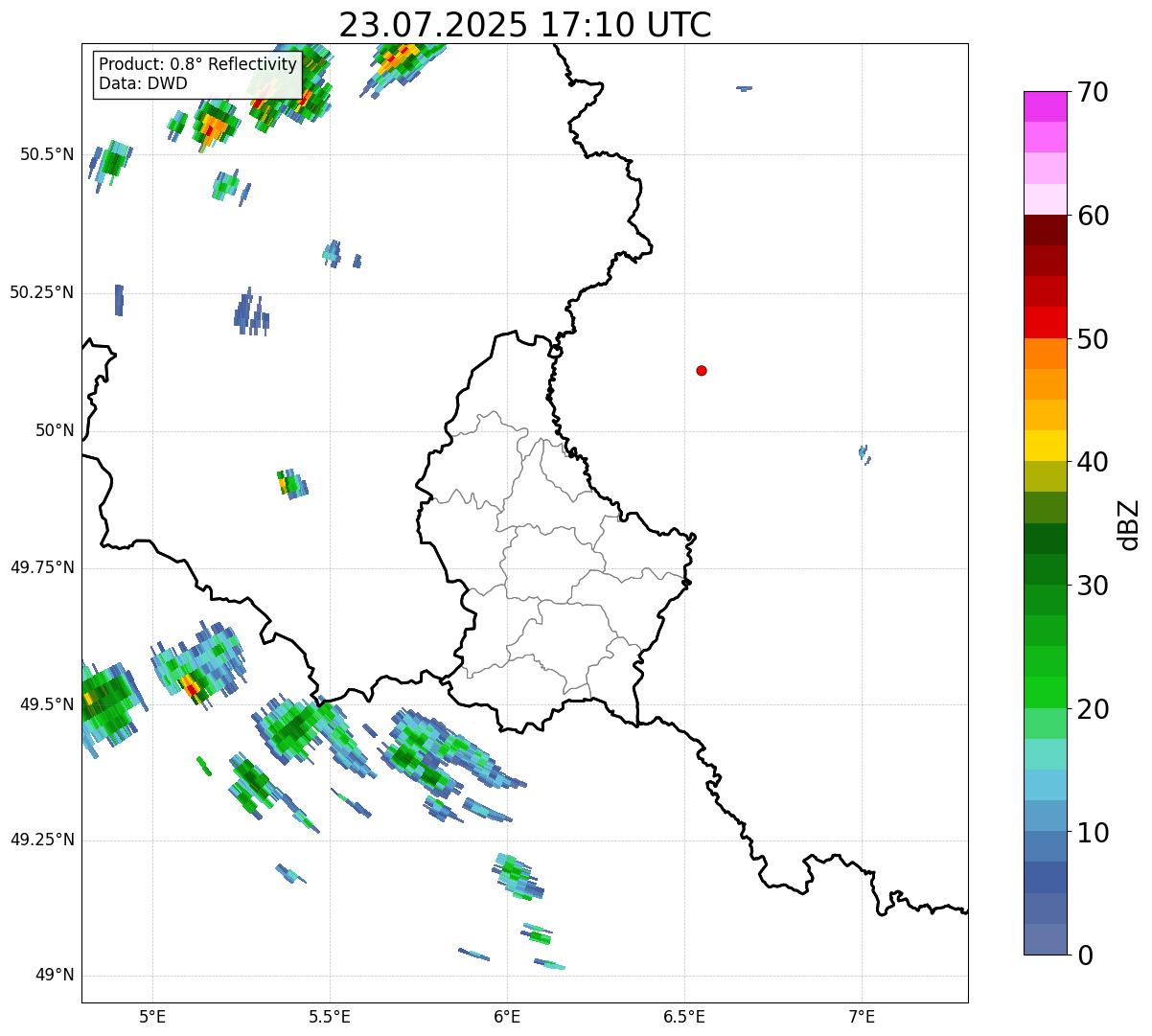Click the 49°N latitude label
This screenshot has height=1036, width=1152.
[x=55, y=976]
